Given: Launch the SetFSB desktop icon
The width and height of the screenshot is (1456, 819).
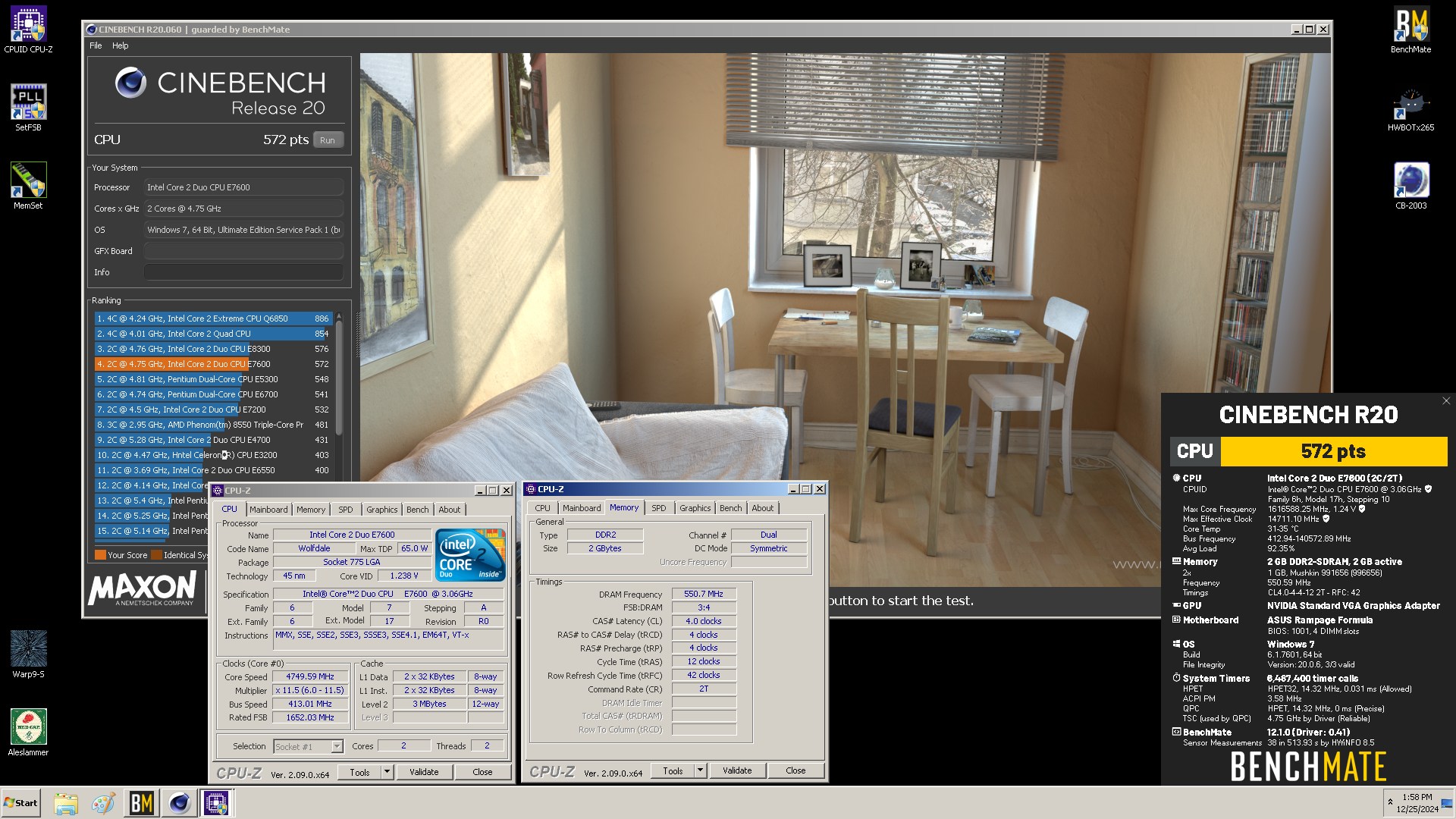Looking at the screenshot, I should (28, 107).
